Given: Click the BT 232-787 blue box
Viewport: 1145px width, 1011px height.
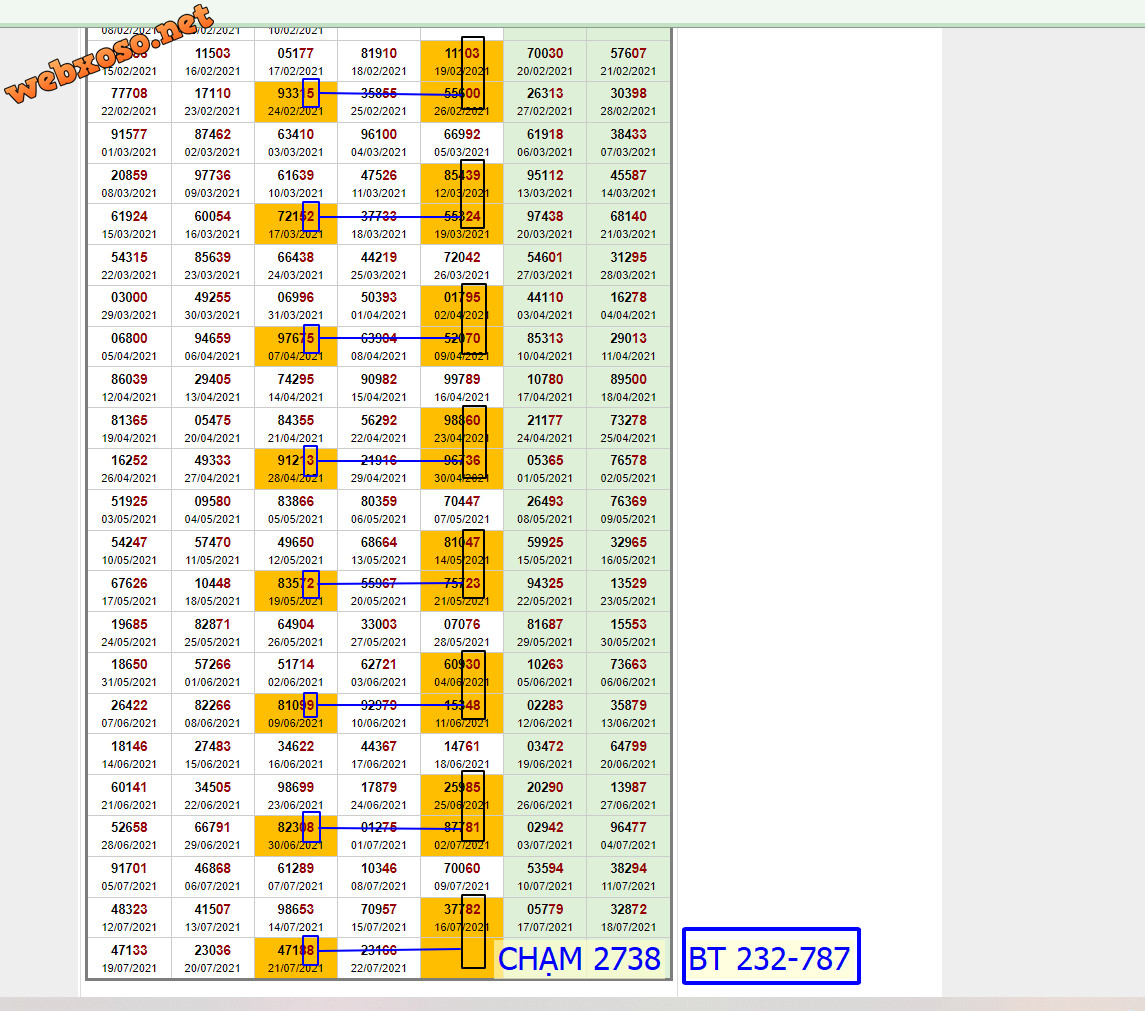Looking at the screenshot, I should click(770, 957).
